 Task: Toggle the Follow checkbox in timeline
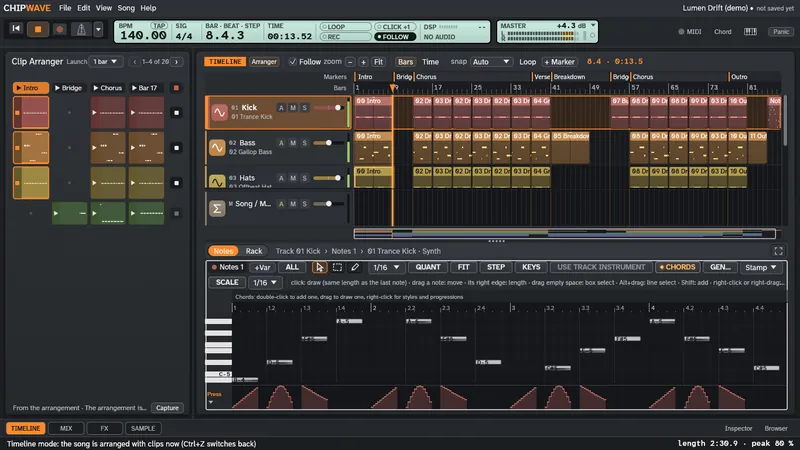point(292,62)
